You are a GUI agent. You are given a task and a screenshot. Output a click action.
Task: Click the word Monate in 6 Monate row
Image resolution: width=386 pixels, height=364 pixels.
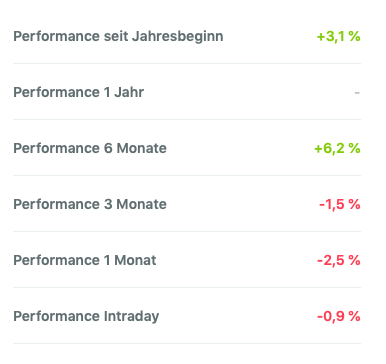[142, 148]
